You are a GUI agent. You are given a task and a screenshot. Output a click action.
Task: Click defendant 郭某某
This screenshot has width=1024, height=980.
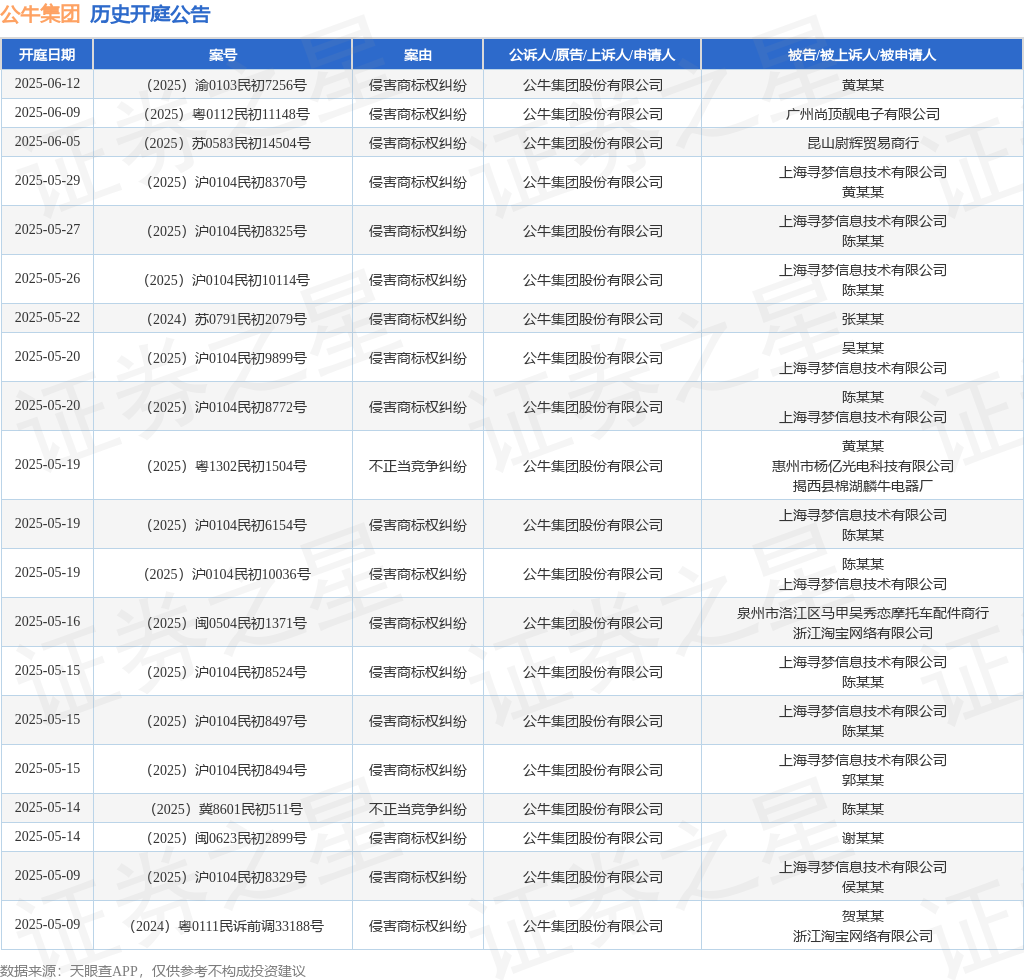(863, 780)
